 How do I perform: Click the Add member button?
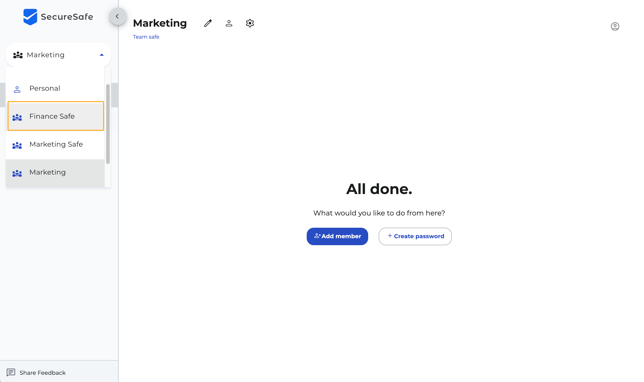point(337,236)
